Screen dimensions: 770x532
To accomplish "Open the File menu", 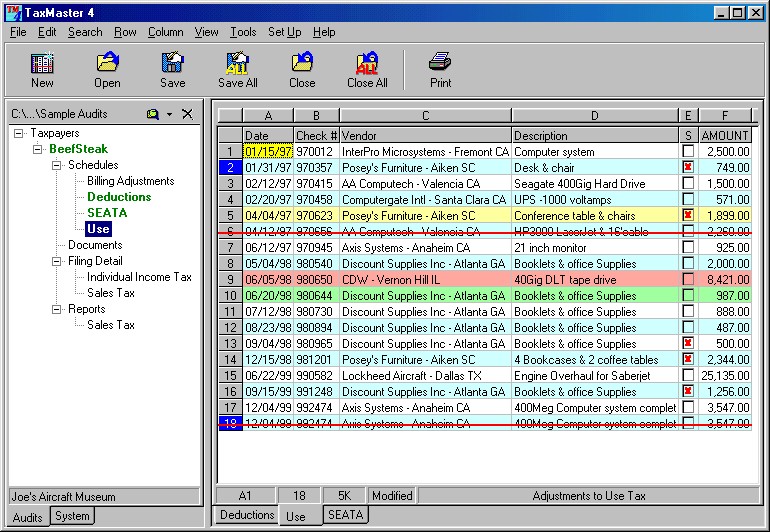I will coord(18,32).
